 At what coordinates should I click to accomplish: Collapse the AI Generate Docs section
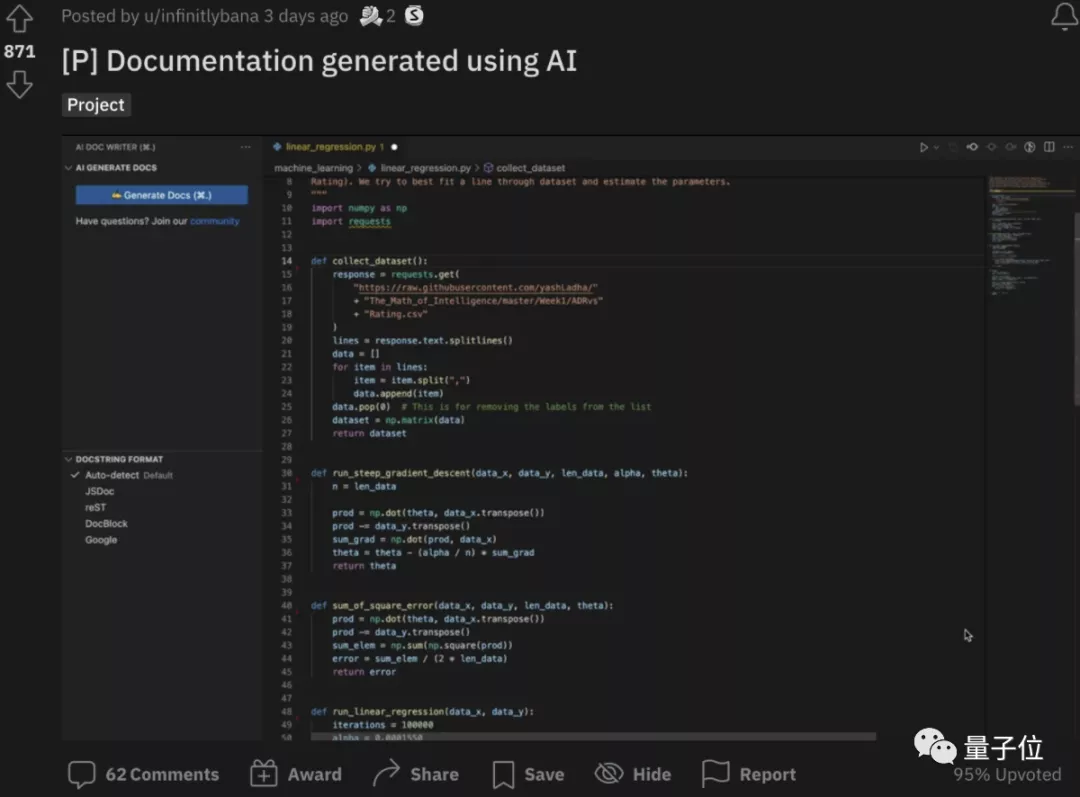click(68, 167)
